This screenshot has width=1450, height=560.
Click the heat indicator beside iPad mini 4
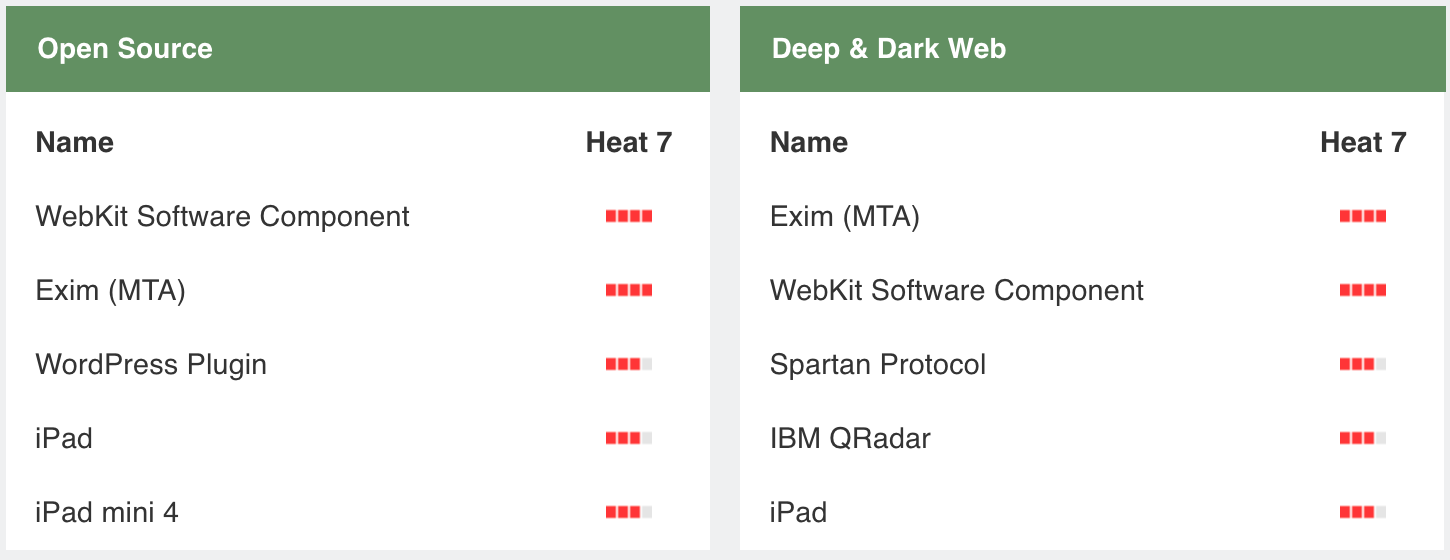[x=628, y=513]
